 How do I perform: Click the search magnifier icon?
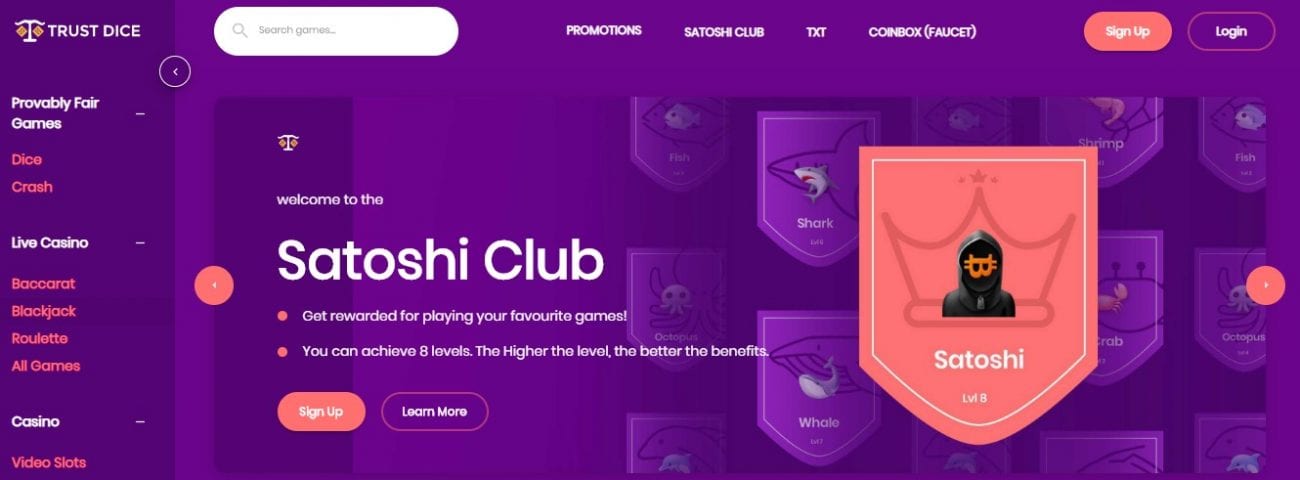pyautogui.click(x=239, y=30)
